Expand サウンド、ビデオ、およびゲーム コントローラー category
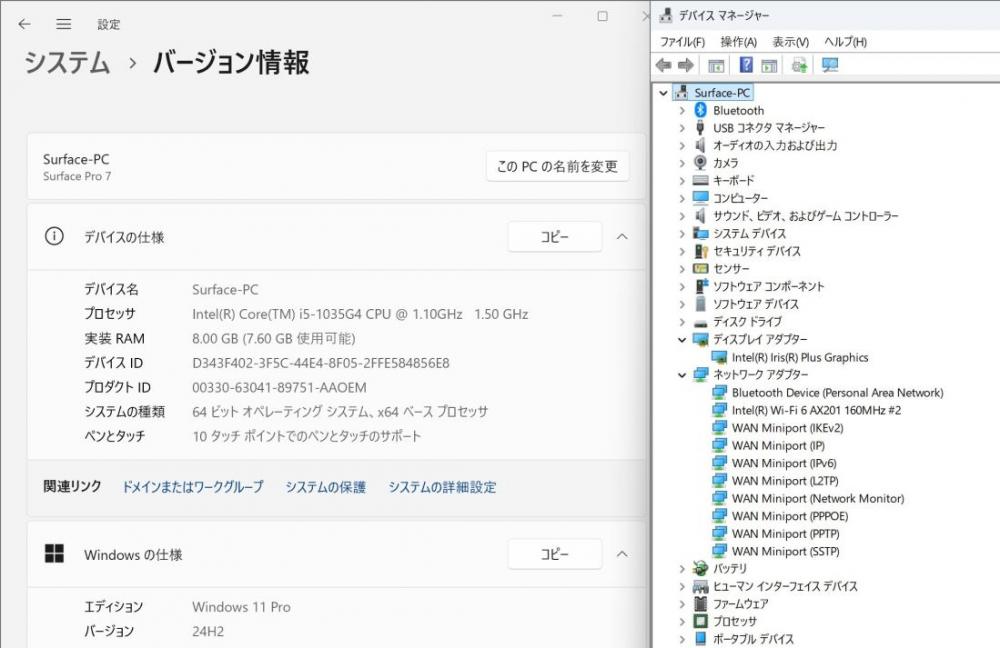The height and width of the screenshot is (648, 1000). coord(682,216)
